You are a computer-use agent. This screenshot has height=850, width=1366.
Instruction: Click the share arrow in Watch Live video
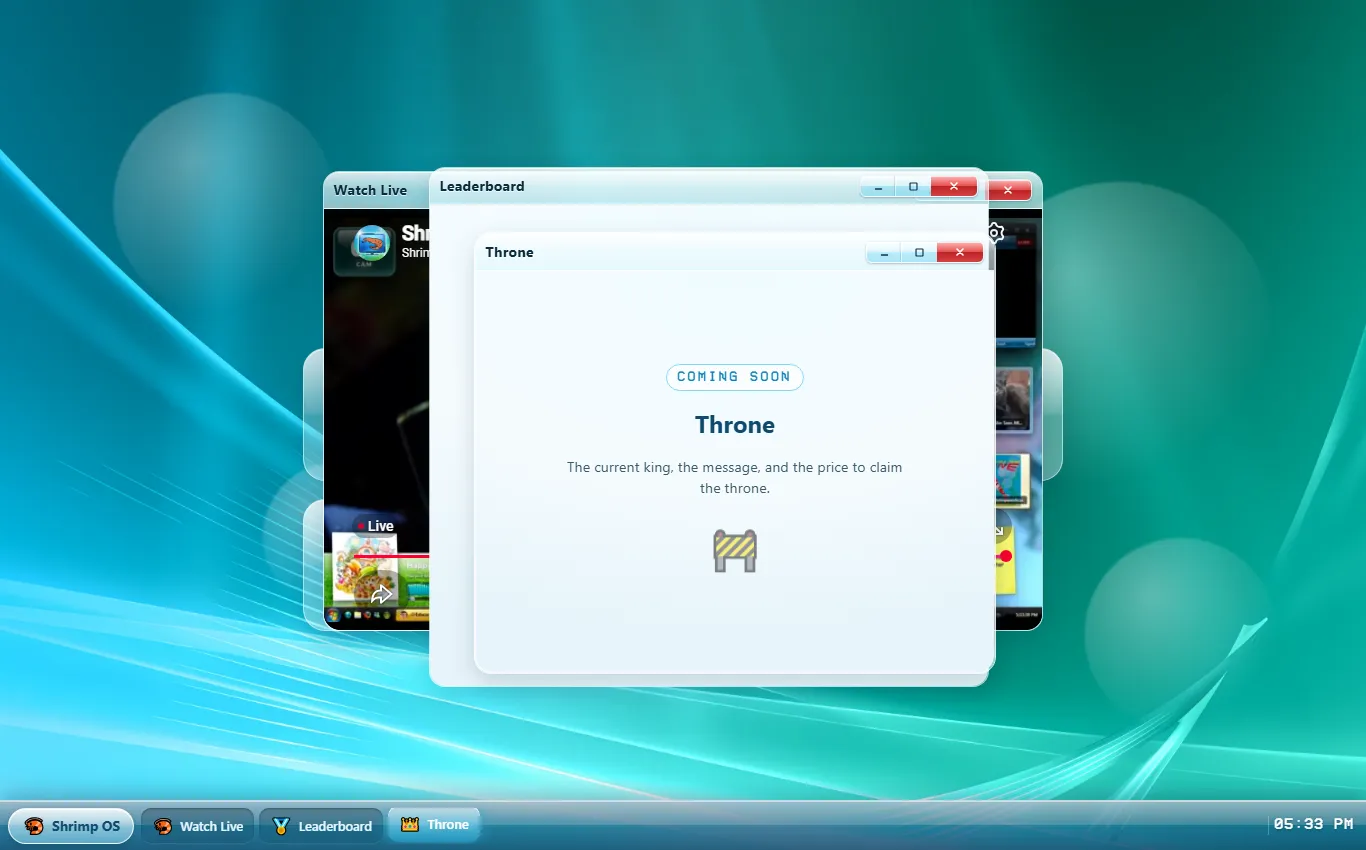[x=381, y=595]
